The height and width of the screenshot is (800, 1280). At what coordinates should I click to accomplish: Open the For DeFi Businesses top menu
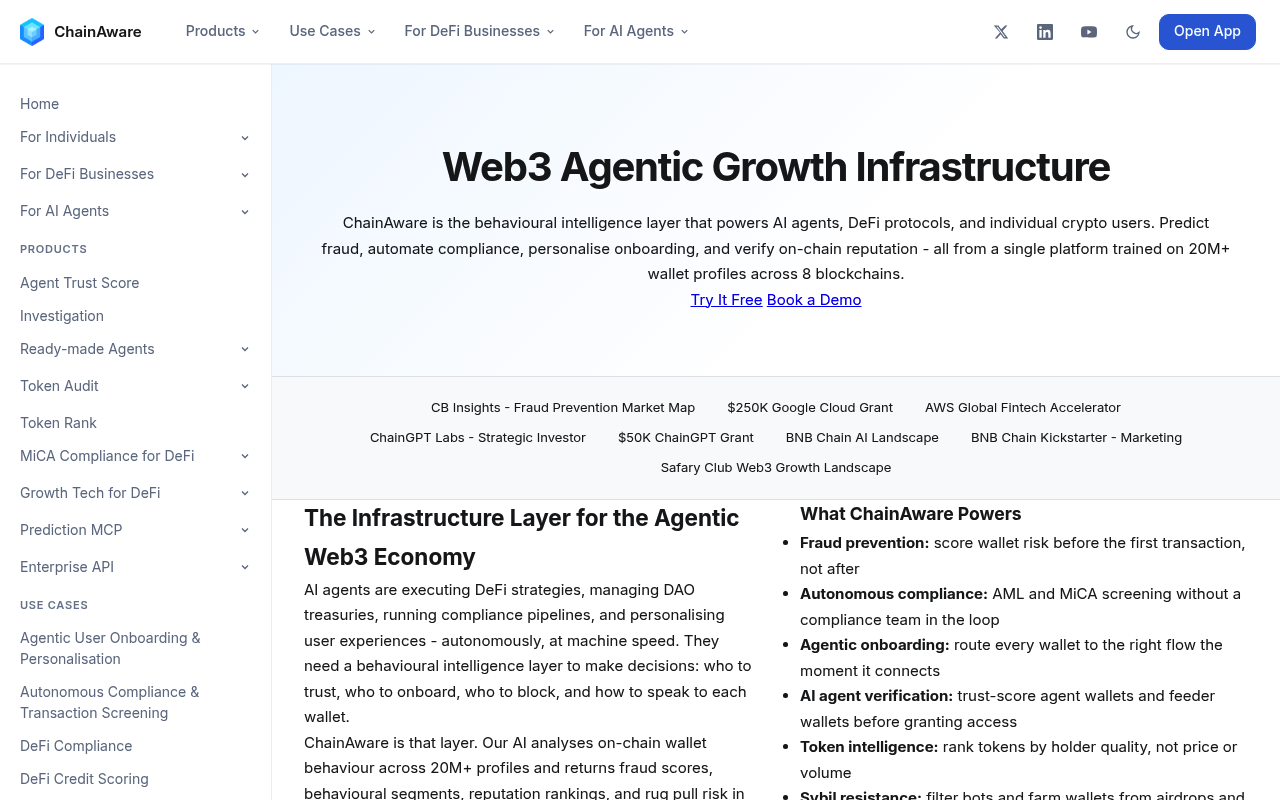point(480,31)
